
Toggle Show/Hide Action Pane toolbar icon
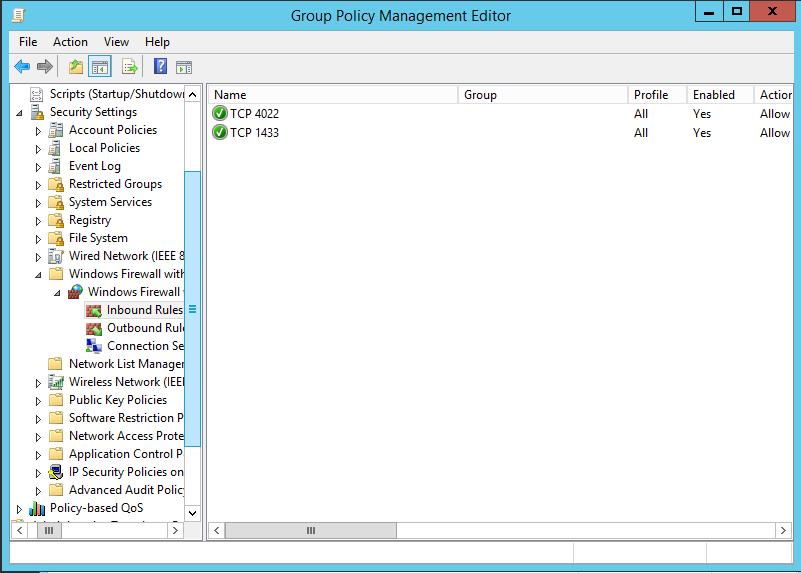tap(184, 67)
